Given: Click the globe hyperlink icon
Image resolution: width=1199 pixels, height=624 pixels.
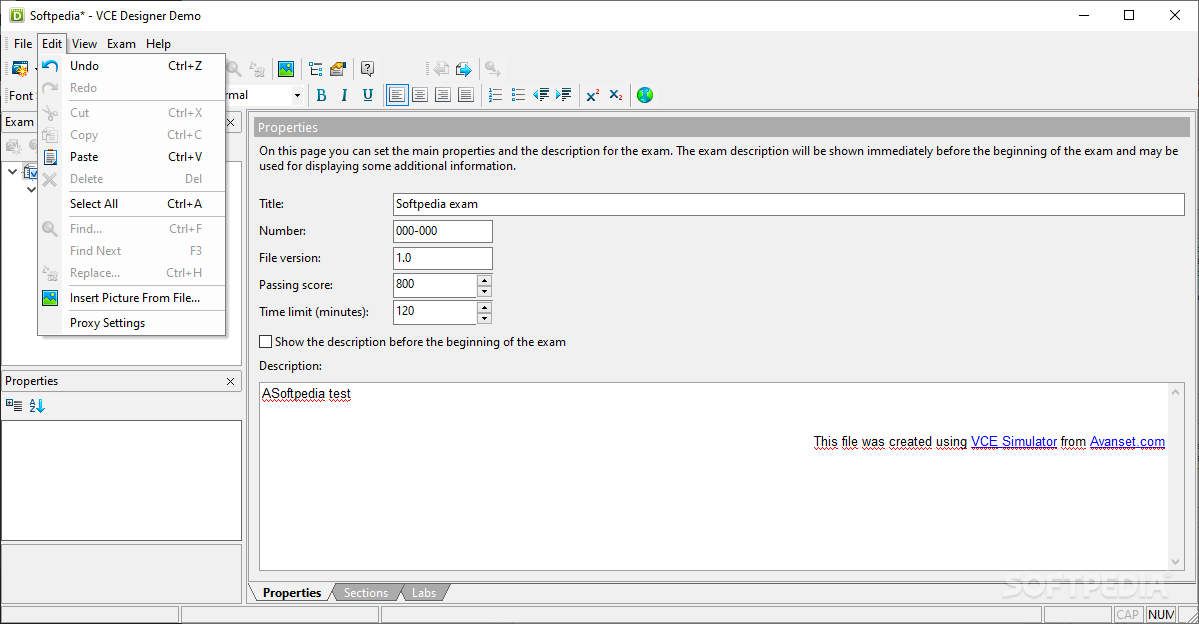Looking at the screenshot, I should click(645, 95).
